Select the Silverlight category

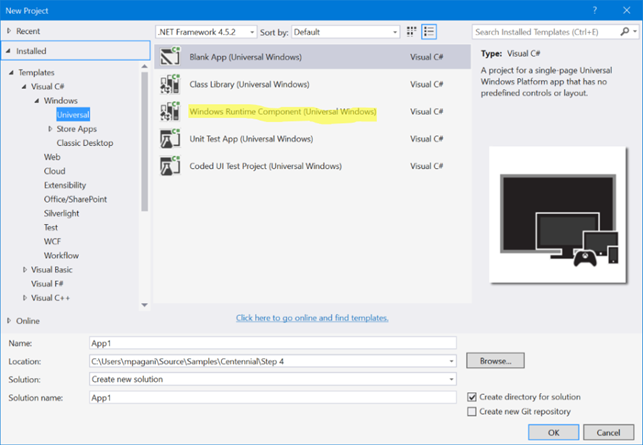click(x=62, y=213)
